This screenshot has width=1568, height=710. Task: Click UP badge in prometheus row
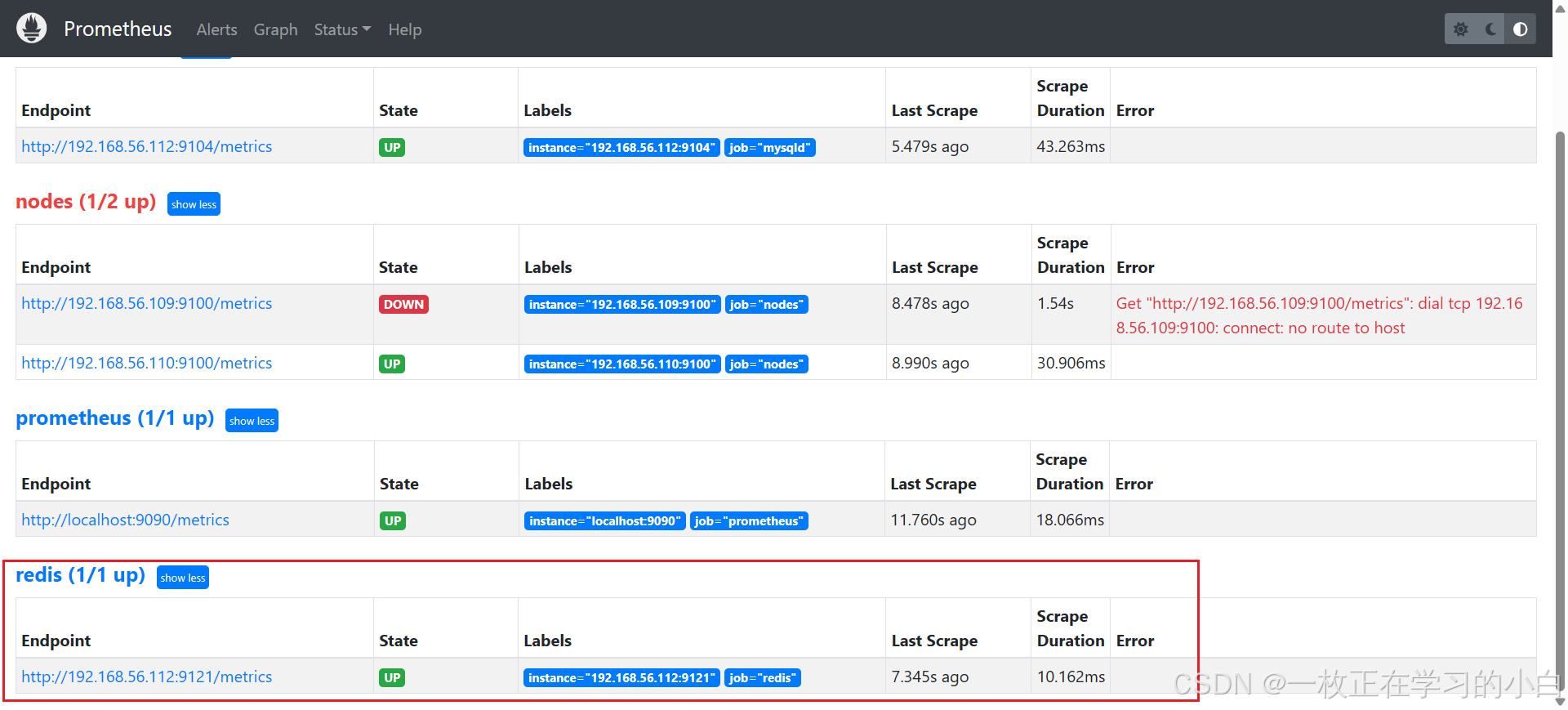tap(393, 520)
